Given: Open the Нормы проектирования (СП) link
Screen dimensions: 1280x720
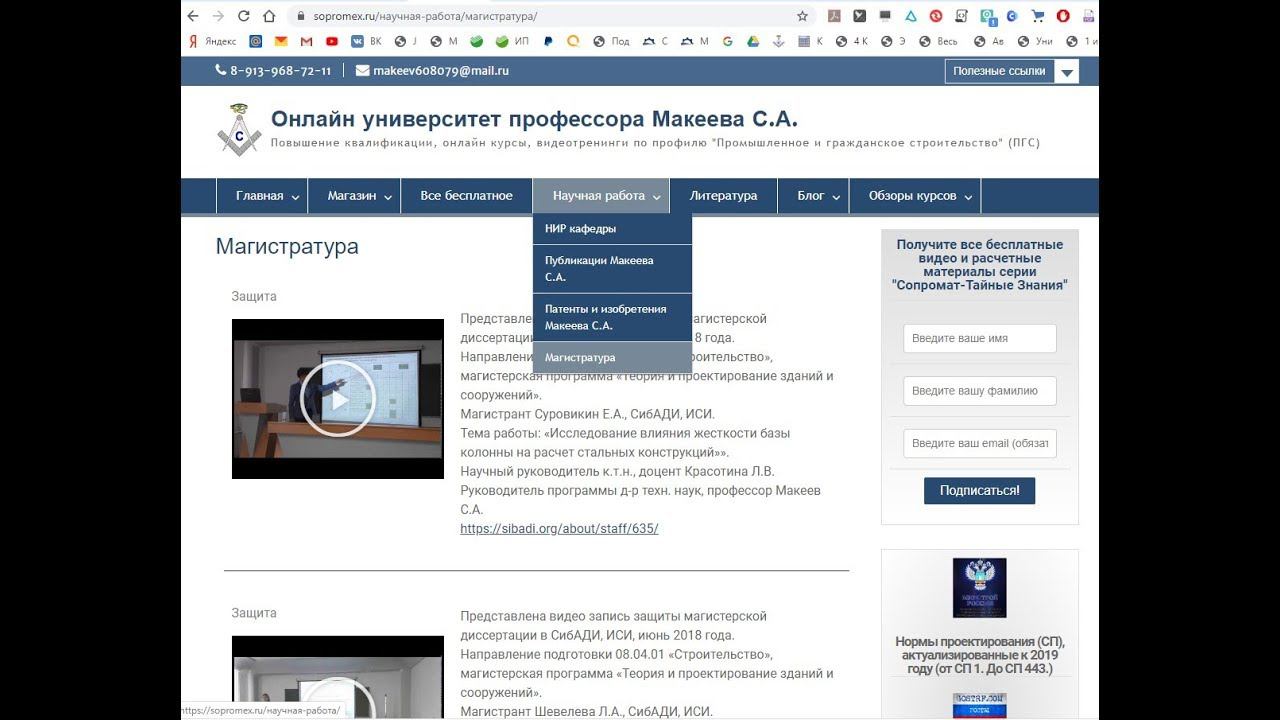Looking at the screenshot, I should click(x=980, y=655).
